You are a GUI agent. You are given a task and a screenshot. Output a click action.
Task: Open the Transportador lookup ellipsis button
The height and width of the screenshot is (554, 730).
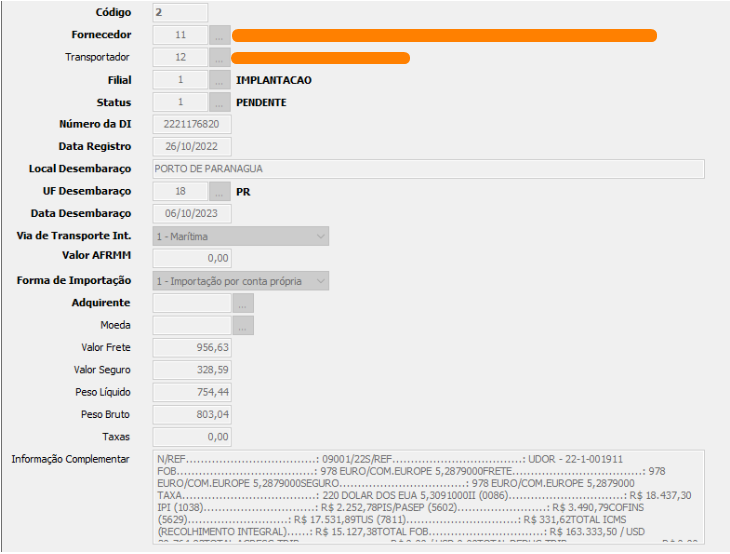[x=219, y=57]
